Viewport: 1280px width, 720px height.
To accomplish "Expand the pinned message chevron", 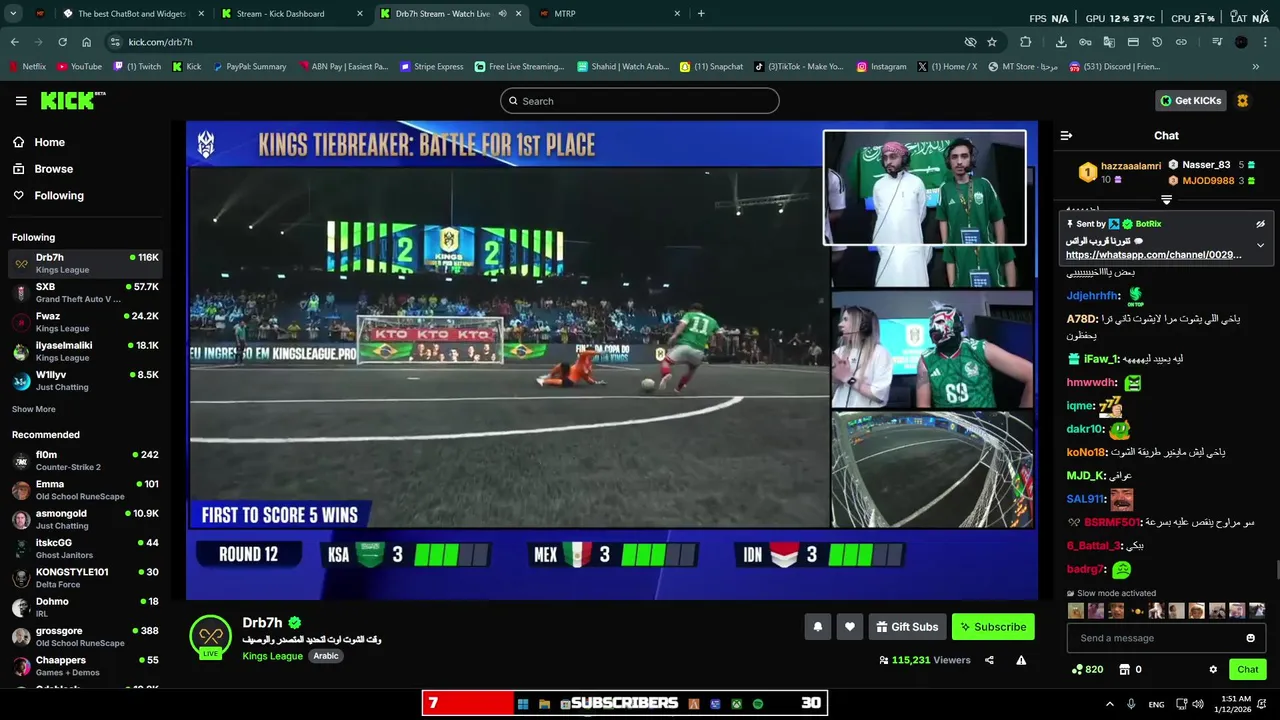I will (x=1260, y=245).
